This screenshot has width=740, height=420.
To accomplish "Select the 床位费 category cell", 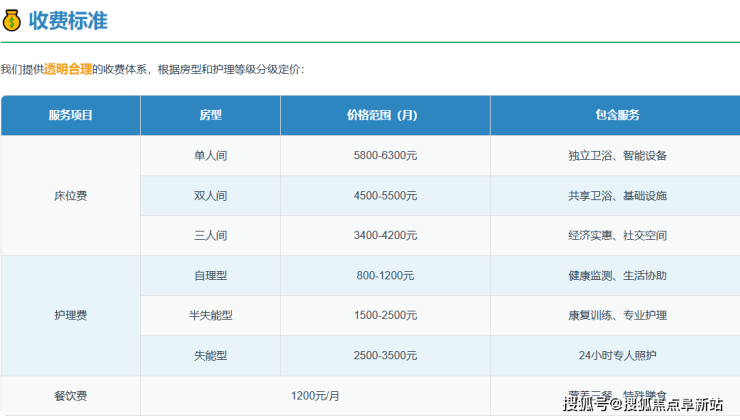I will tap(70, 196).
